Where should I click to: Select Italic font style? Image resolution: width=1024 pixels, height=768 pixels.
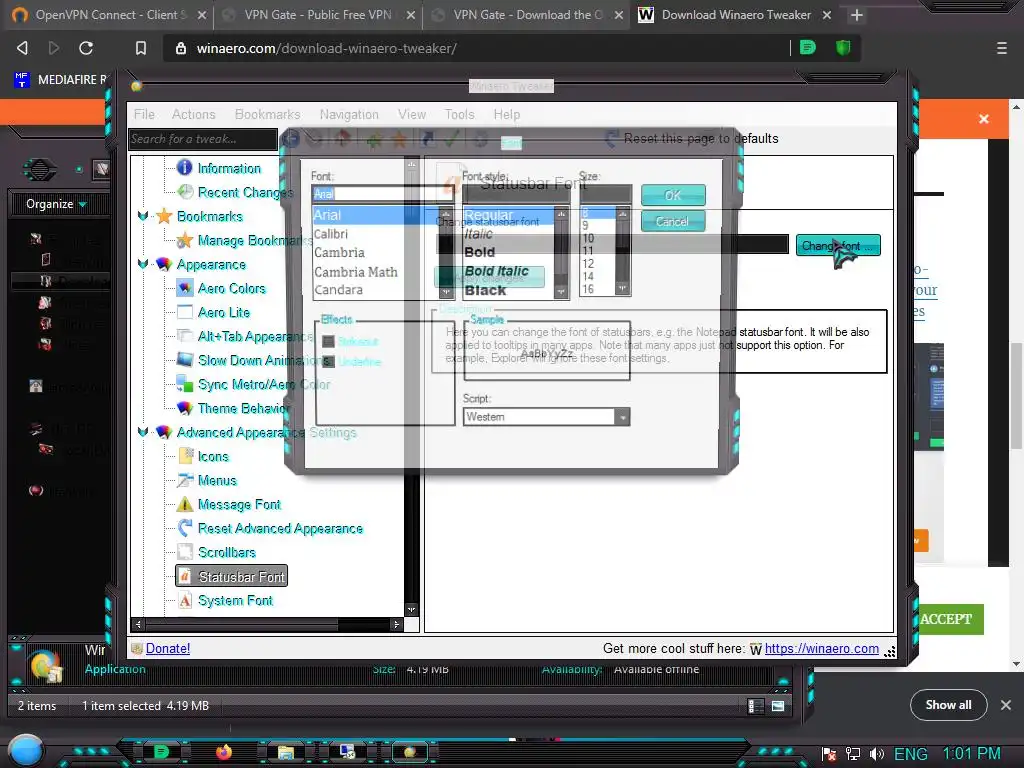(479, 234)
